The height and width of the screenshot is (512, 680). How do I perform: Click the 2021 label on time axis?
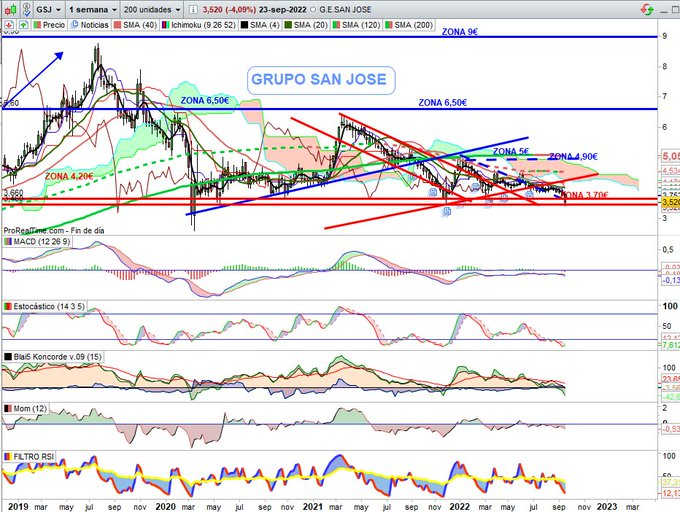point(313,506)
